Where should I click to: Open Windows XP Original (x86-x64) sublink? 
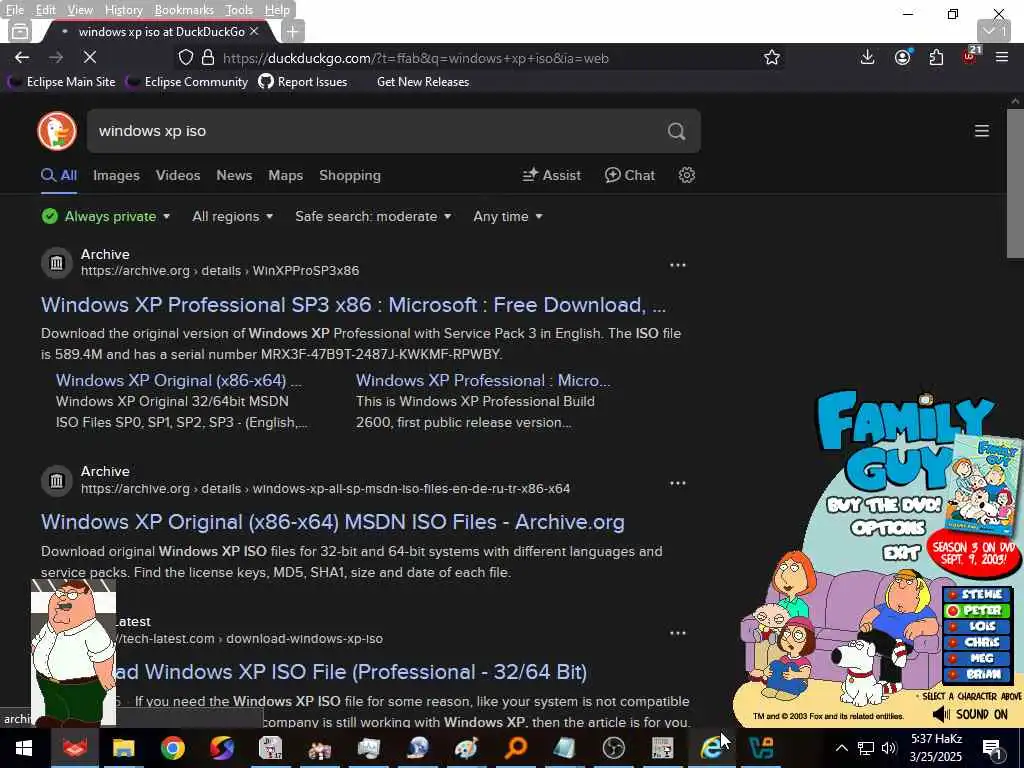point(178,380)
